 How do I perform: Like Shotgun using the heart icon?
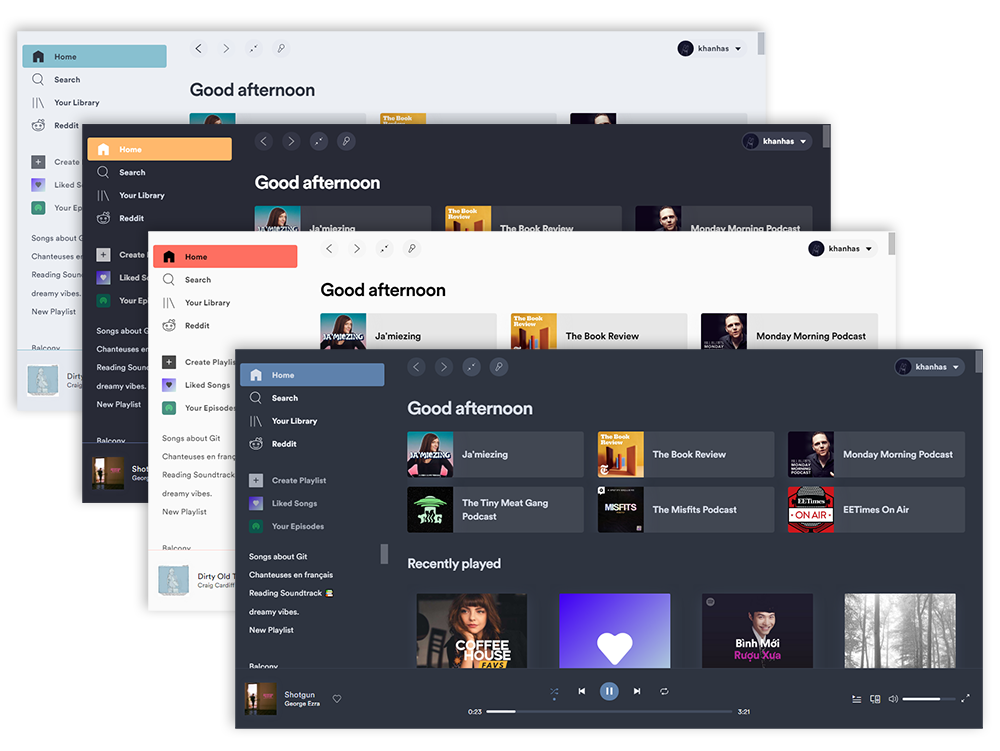[337, 699]
